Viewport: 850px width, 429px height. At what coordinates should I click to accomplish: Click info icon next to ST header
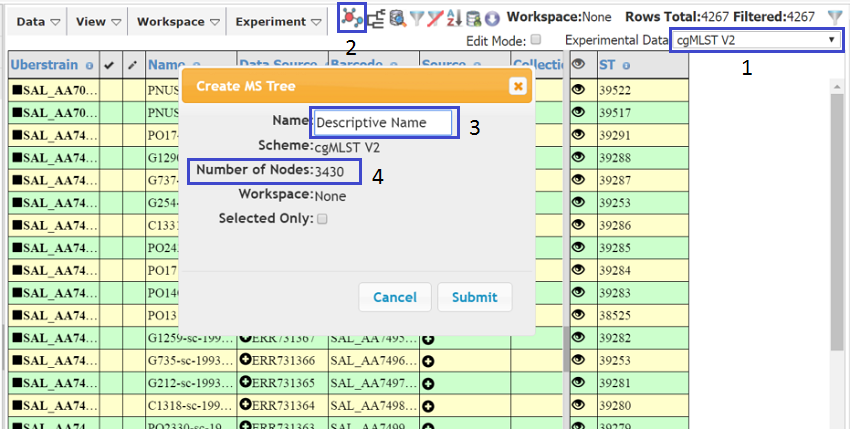click(626, 66)
